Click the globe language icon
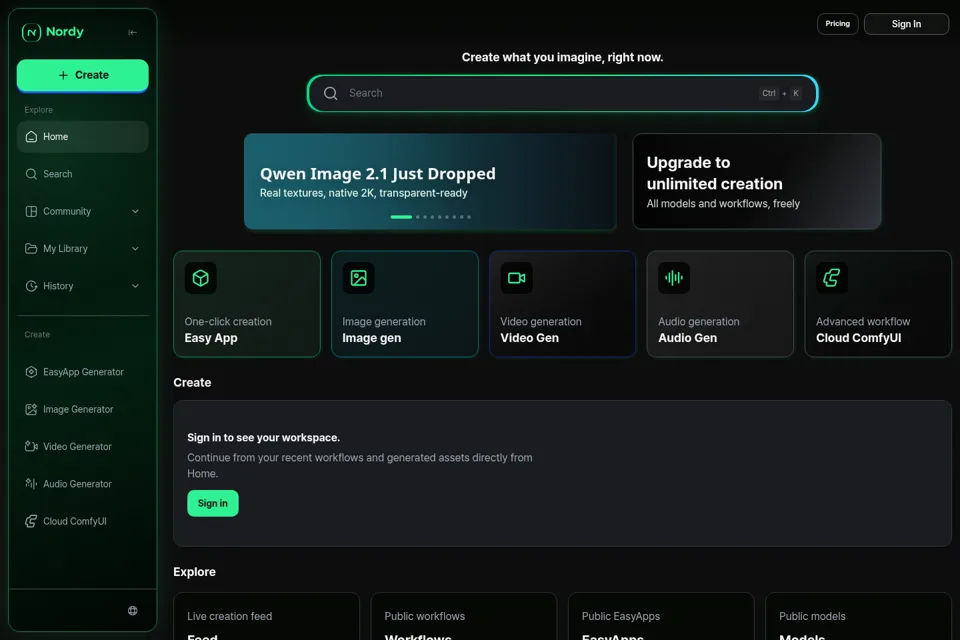The height and width of the screenshot is (640, 960). (x=132, y=611)
